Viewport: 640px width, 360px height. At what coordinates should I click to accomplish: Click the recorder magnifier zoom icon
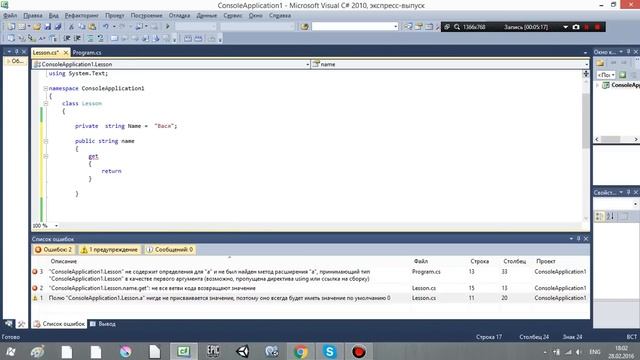[457, 27]
